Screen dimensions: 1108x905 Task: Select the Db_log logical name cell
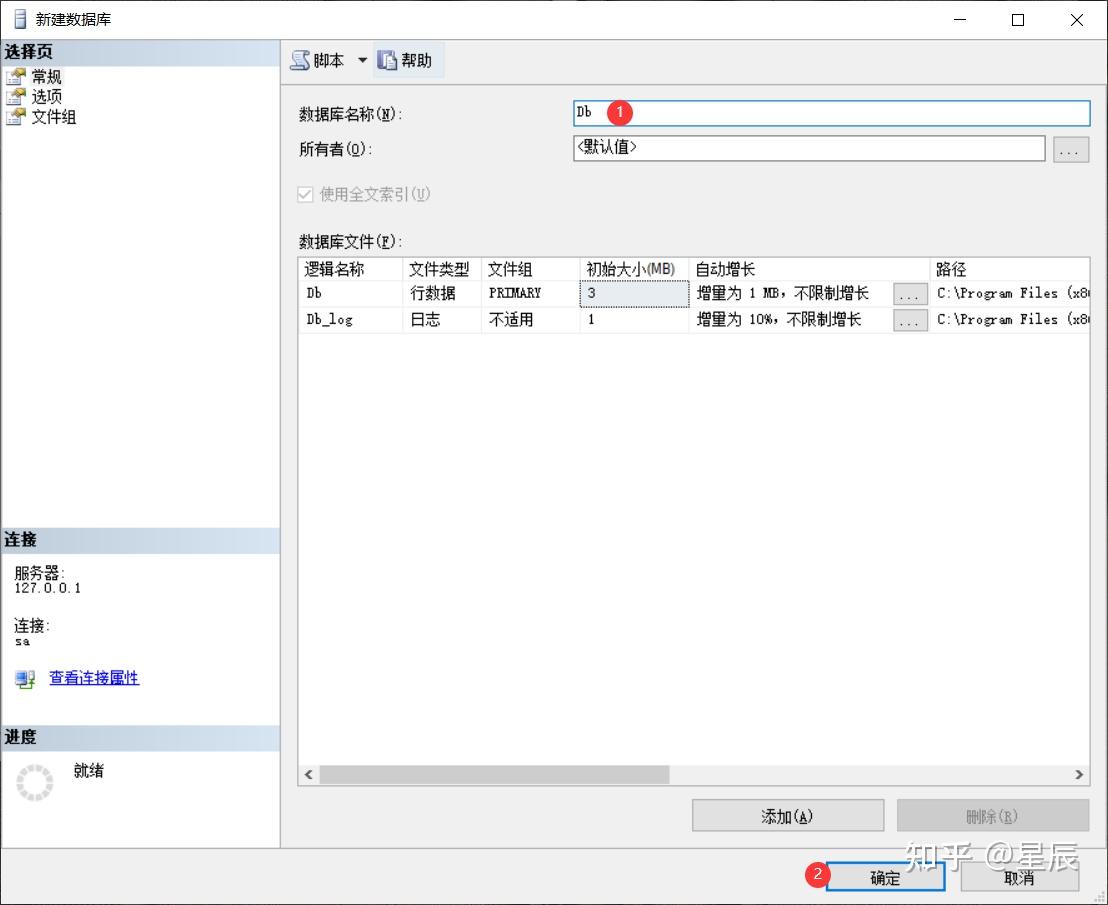click(x=350, y=319)
